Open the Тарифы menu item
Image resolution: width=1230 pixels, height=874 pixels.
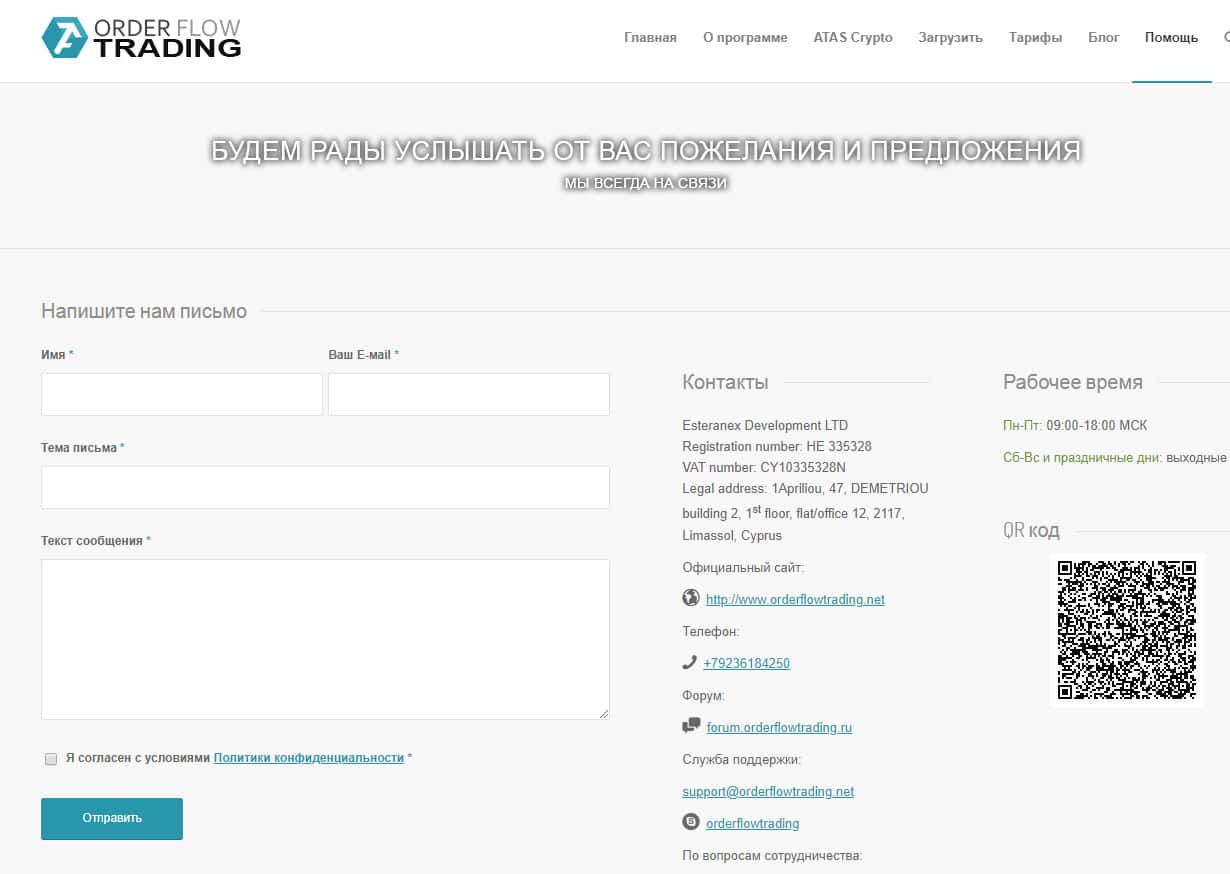point(1035,38)
